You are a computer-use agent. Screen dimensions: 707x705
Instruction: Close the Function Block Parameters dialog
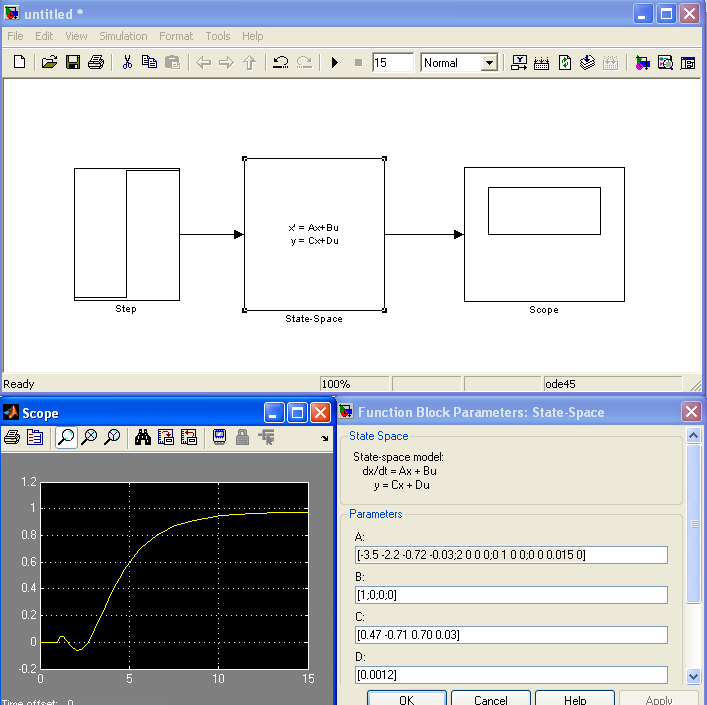(691, 412)
